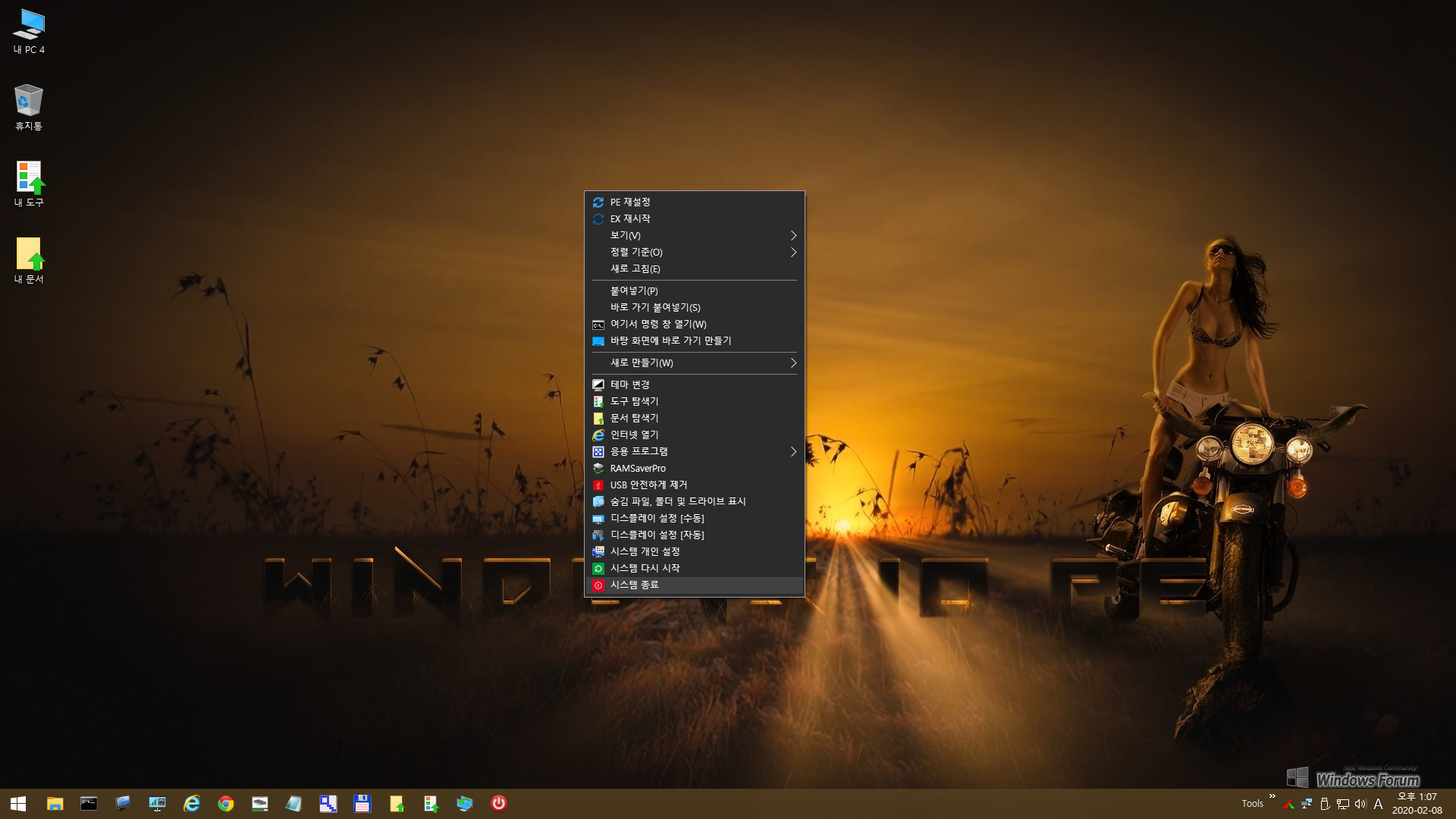
Task: Open 문서 탐색기 from context menu
Action: (694, 418)
